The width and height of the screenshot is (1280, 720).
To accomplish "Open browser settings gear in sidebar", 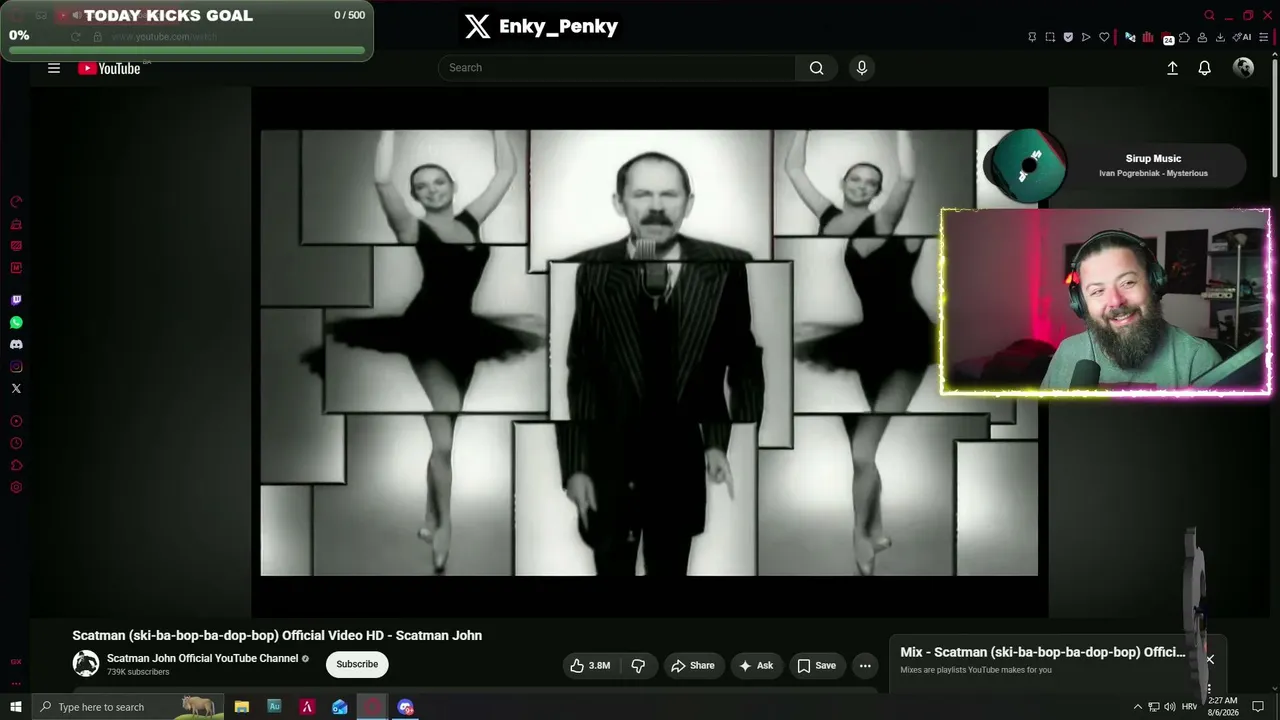I will [x=16, y=487].
